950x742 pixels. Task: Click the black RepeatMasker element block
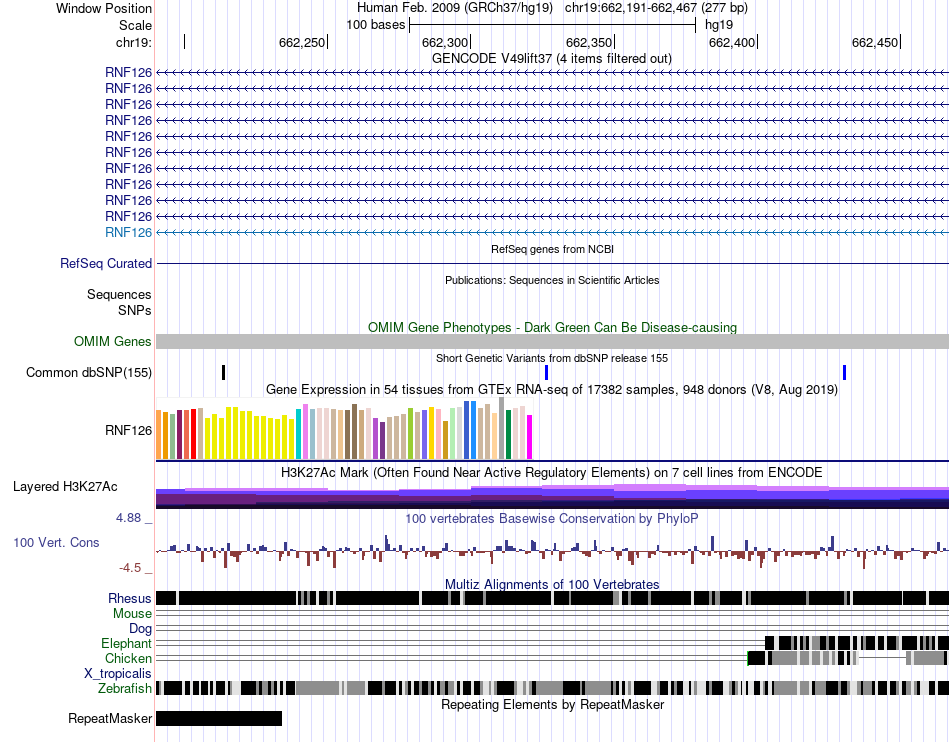[219, 718]
